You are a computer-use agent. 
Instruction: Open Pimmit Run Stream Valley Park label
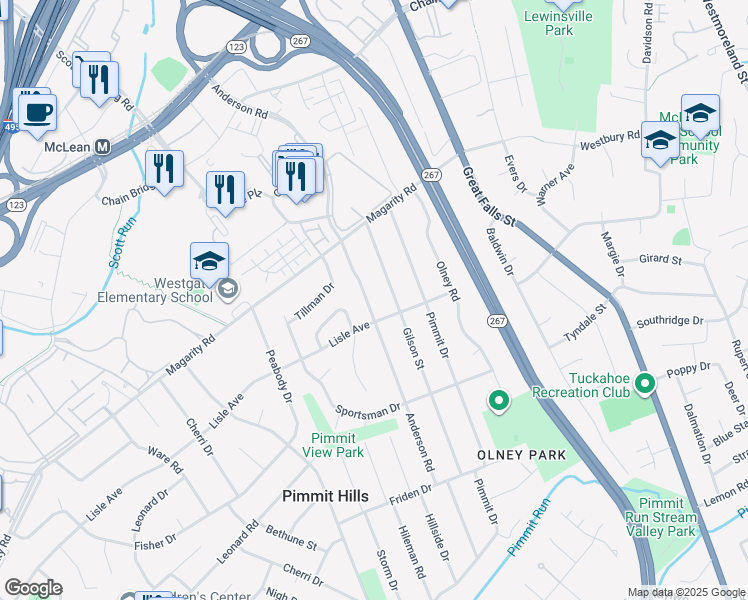(x=661, y=517)
